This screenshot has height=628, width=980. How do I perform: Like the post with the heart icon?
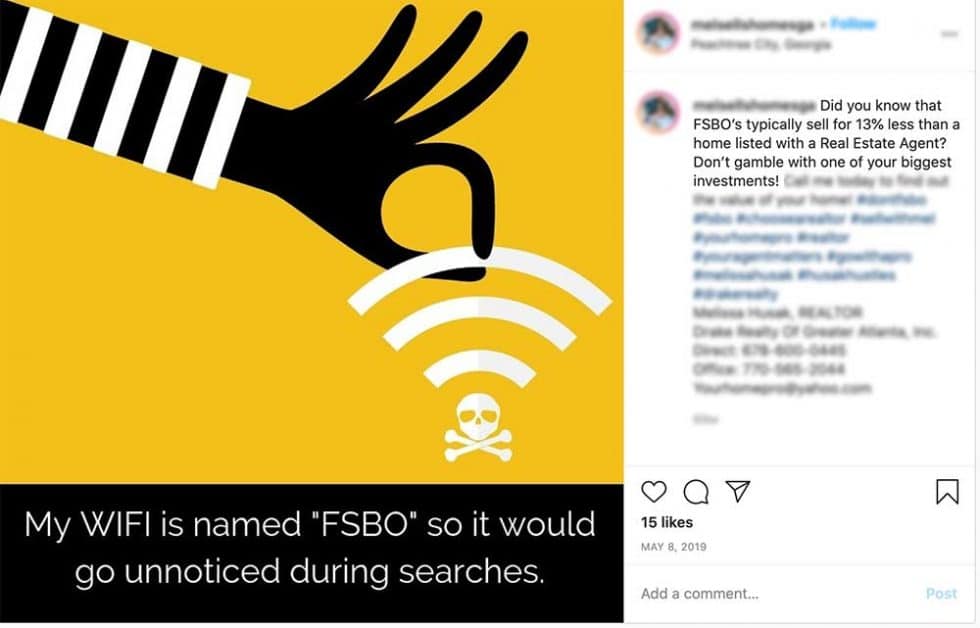(654, 492)
